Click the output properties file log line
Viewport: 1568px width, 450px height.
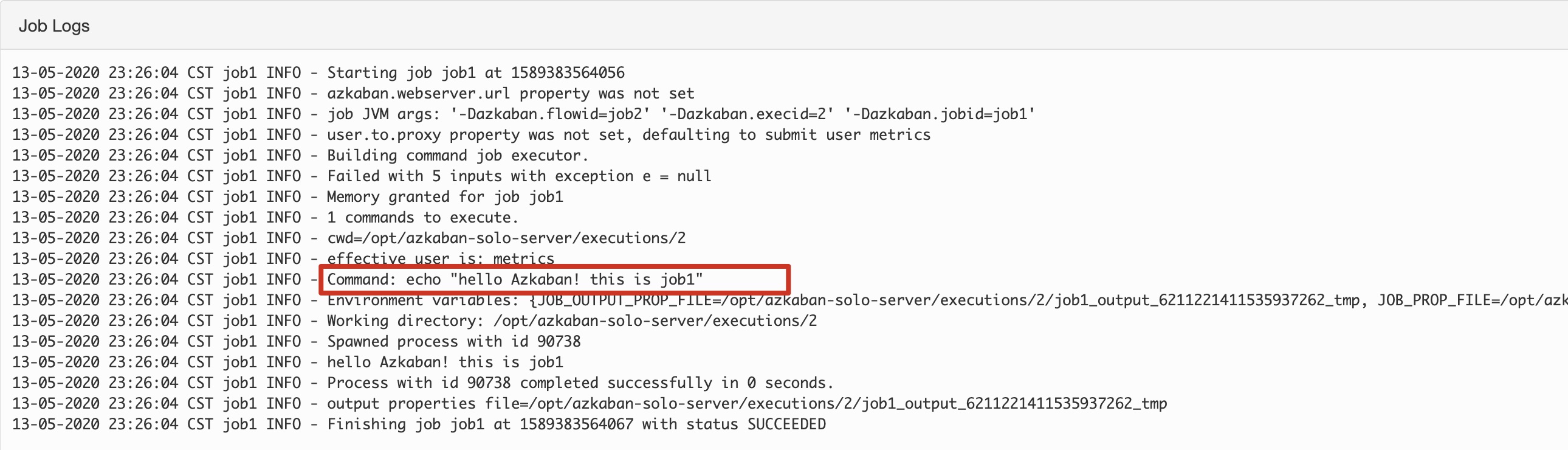(590, 404)
